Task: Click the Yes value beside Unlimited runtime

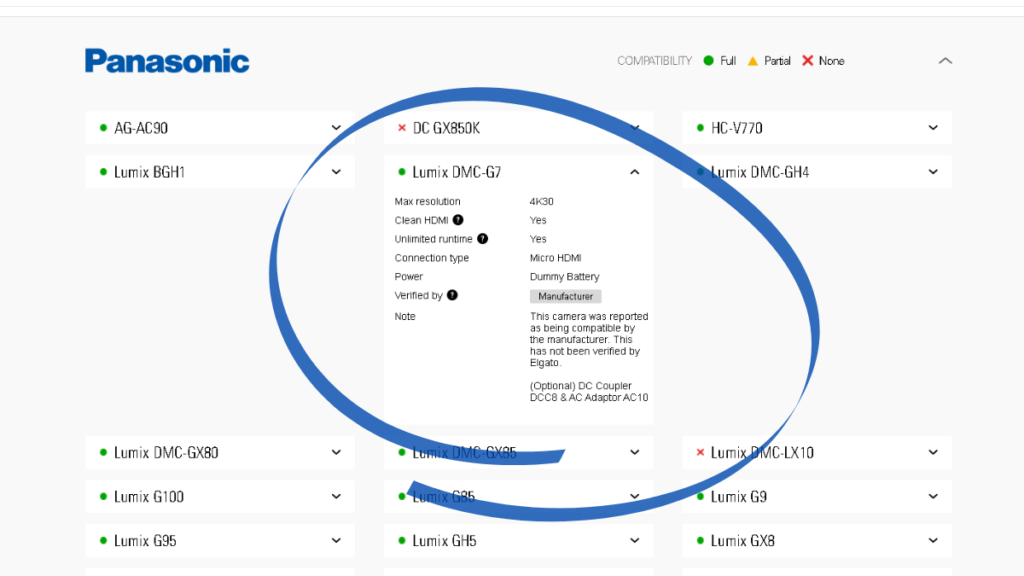Action: tap(538, 239)
